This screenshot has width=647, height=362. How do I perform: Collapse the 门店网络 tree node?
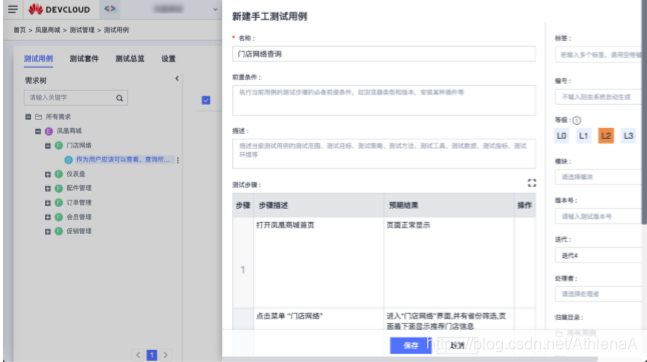click(48, 146)
